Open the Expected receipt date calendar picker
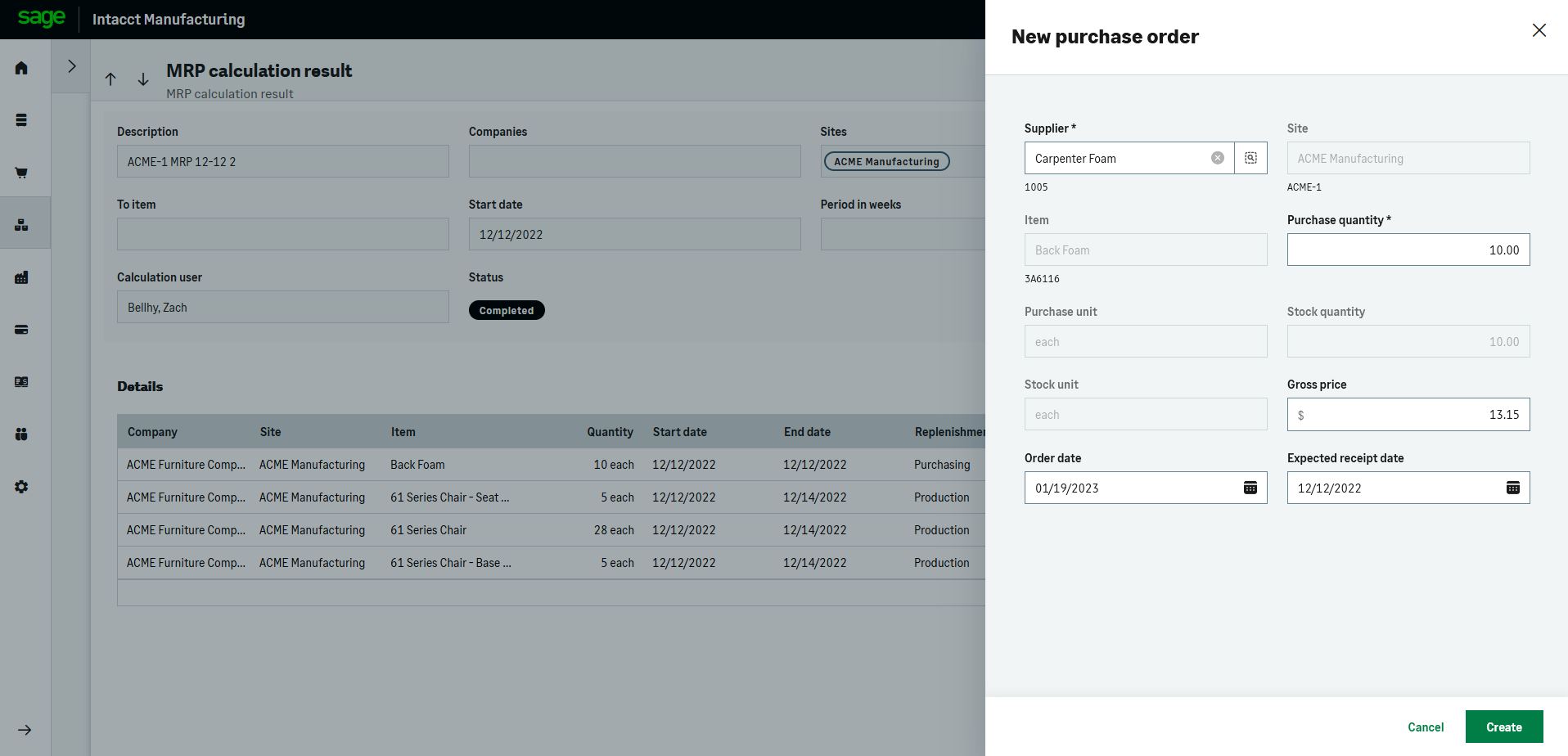1568x756 pixels. [x=1513, y=488]
